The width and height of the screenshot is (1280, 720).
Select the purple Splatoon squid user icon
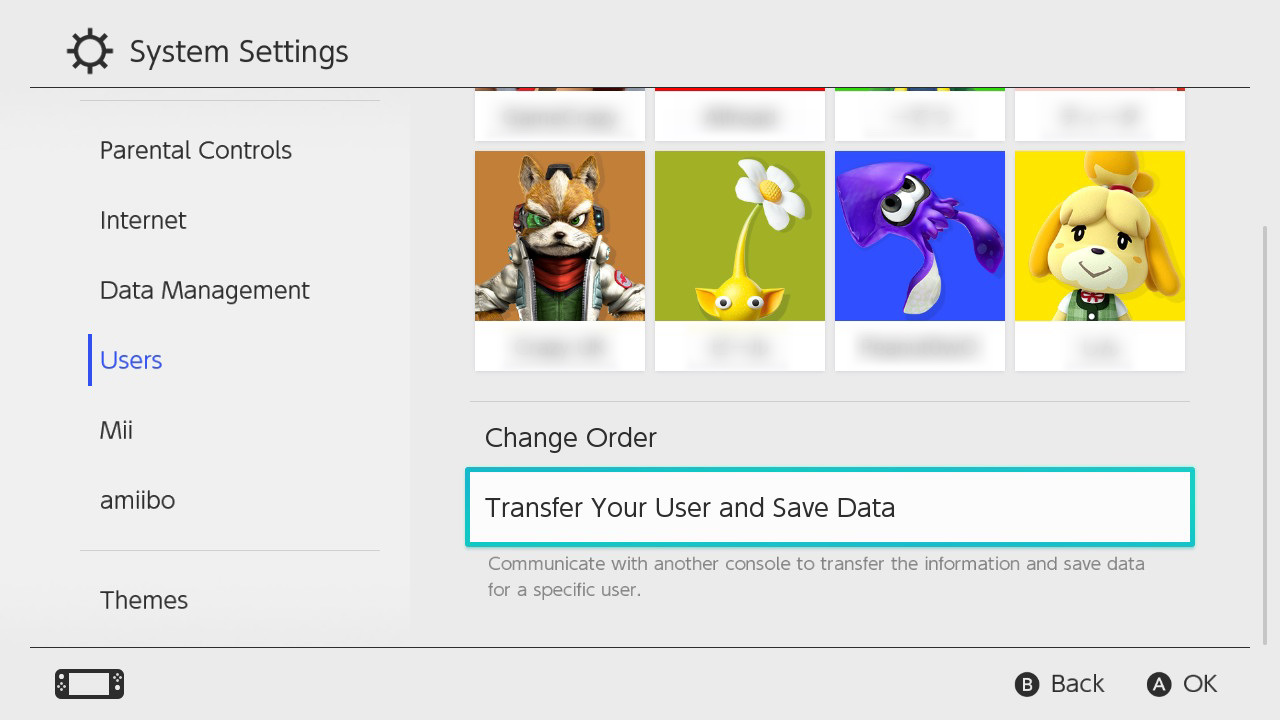[x=920, y=236]
